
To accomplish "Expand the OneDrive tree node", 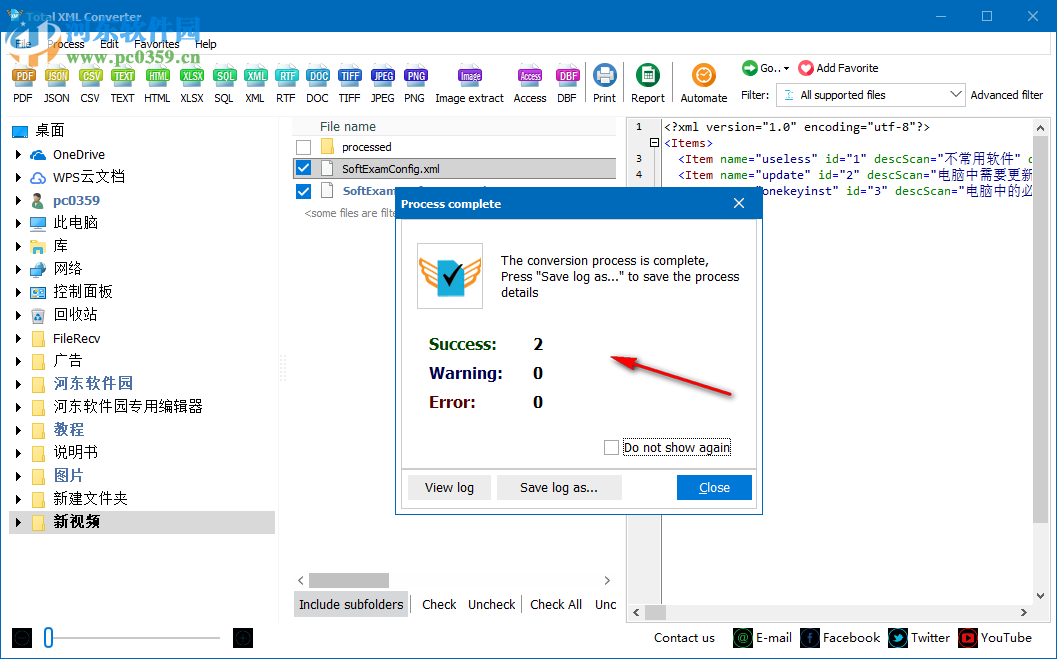I will click(20, 154).
